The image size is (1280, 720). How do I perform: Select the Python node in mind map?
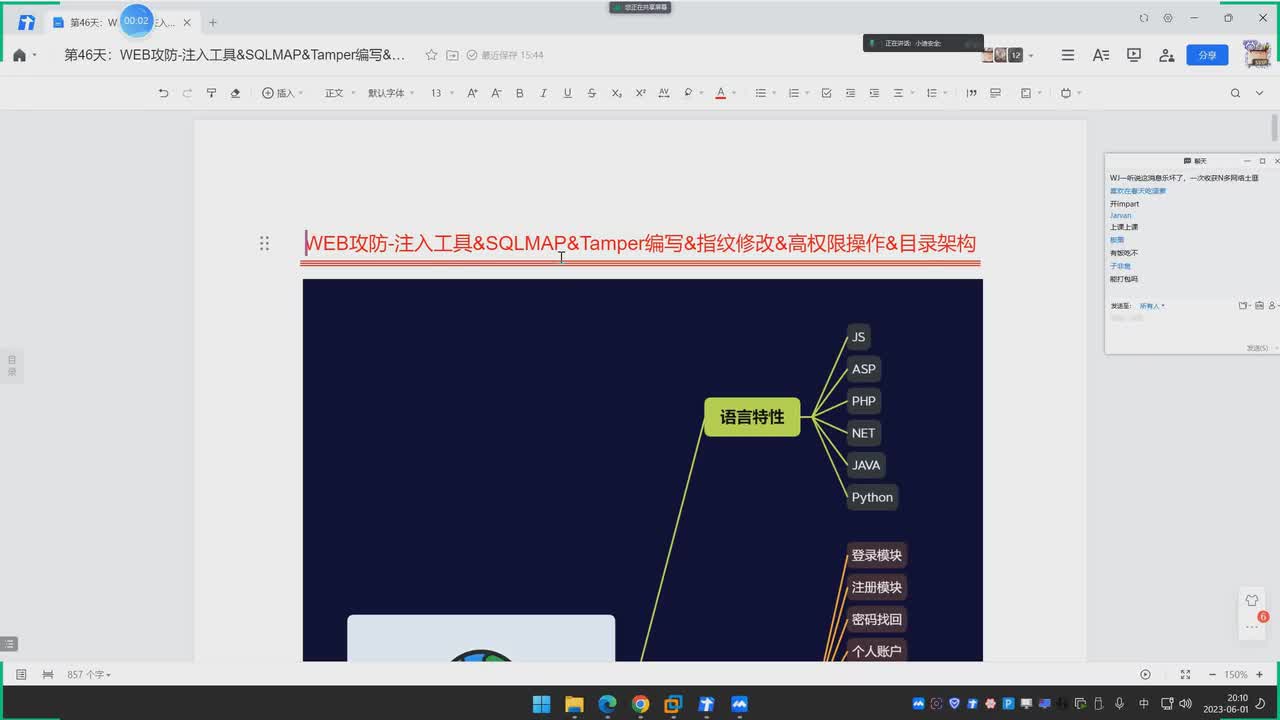click(872, 497)
